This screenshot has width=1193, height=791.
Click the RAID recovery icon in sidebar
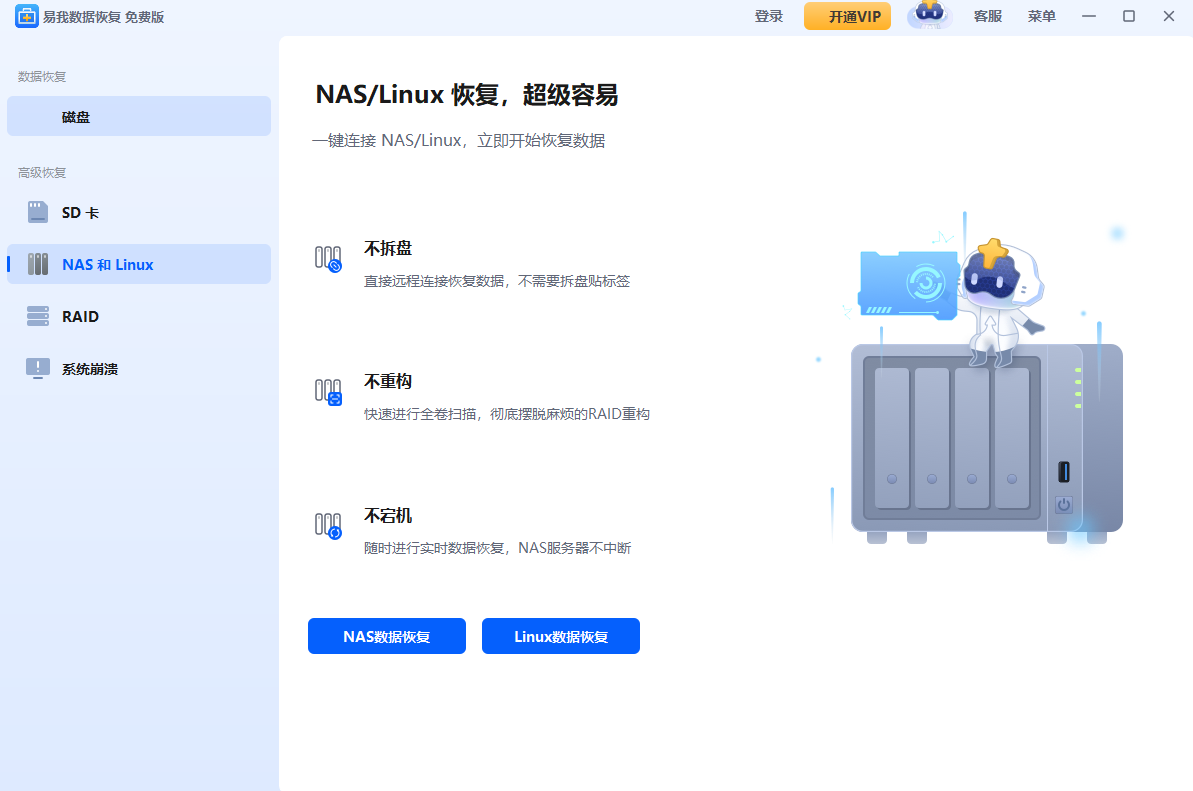38,316
